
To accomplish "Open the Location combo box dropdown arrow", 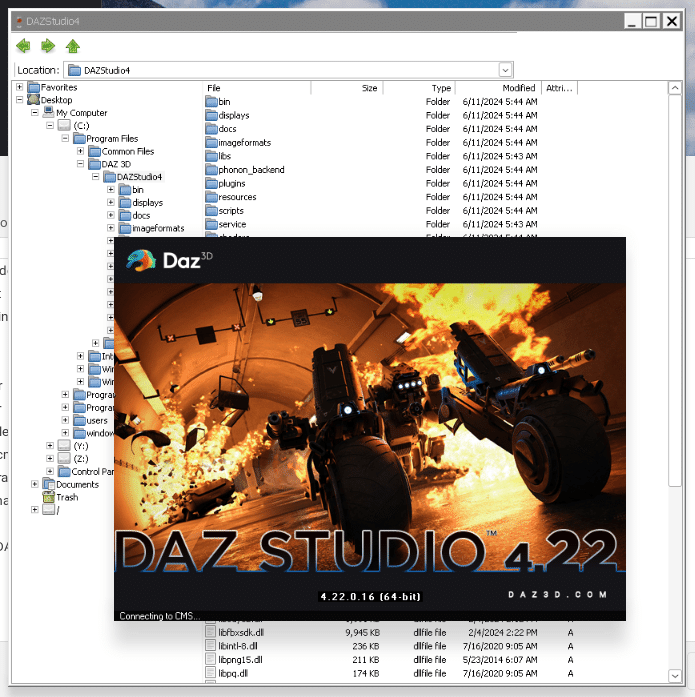I will tap(505, 70).
